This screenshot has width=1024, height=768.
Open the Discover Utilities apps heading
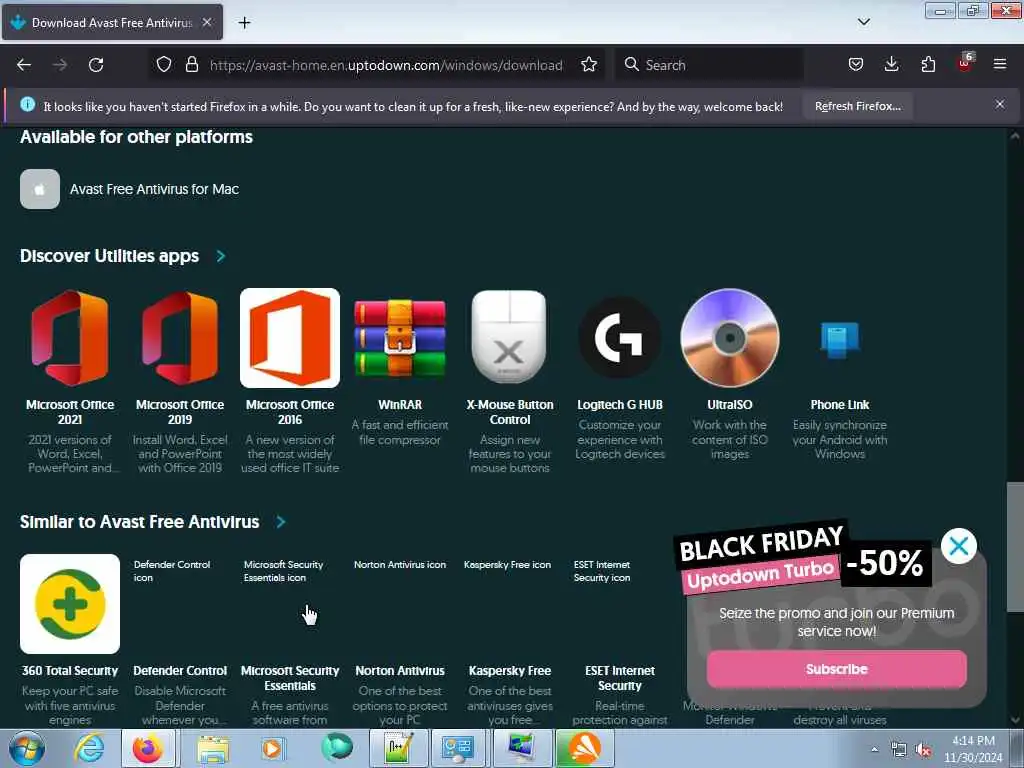pos(109,256)
